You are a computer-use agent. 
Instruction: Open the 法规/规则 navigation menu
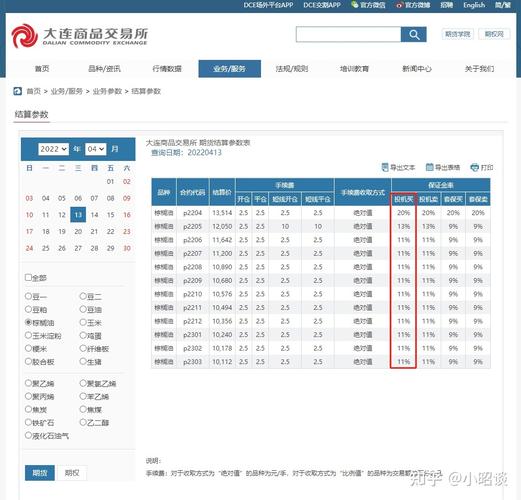point(292,69)
